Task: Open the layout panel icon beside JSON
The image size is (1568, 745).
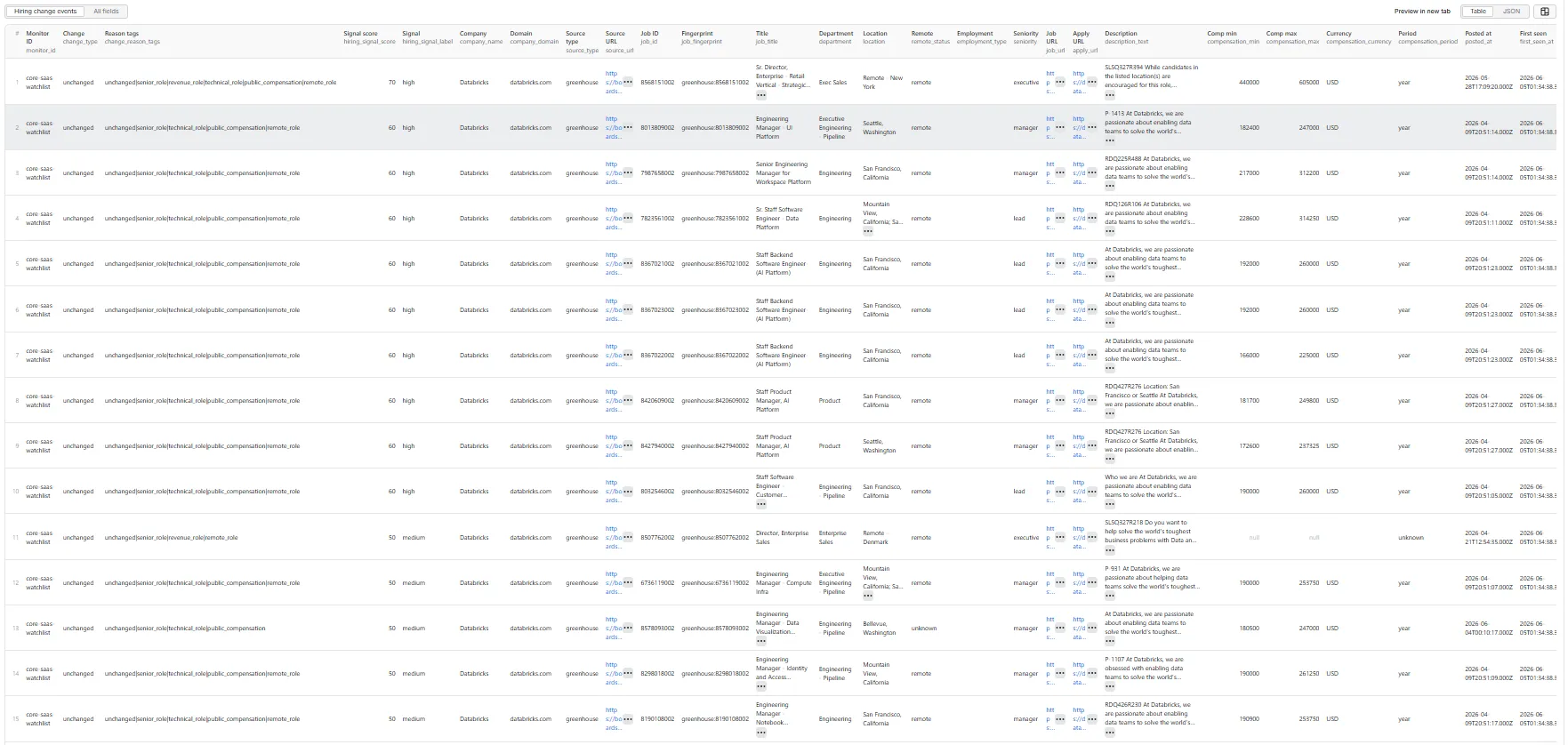Action: click(x=1545, y=12)
